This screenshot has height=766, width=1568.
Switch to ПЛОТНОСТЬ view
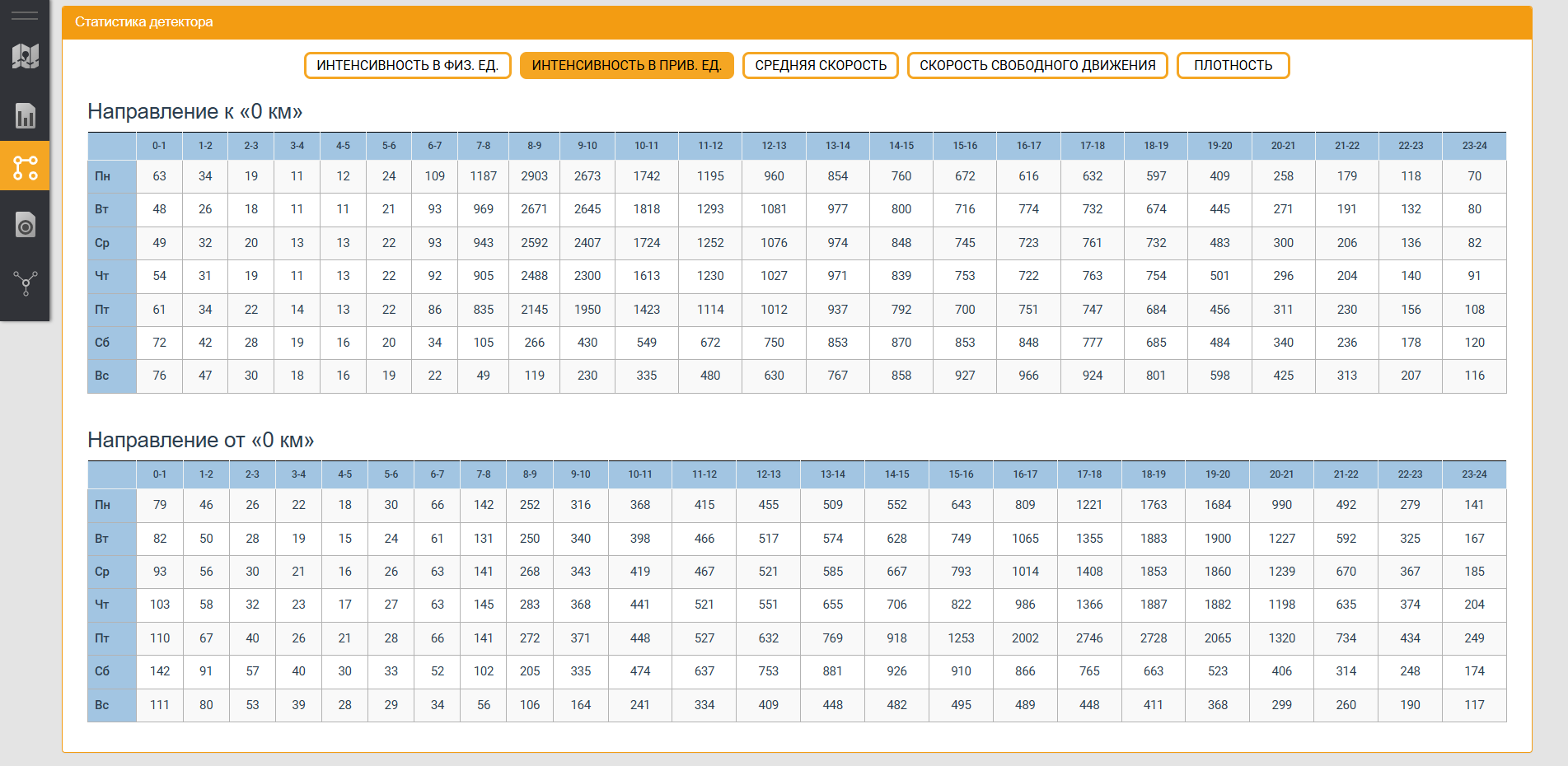pos(1233,65)
